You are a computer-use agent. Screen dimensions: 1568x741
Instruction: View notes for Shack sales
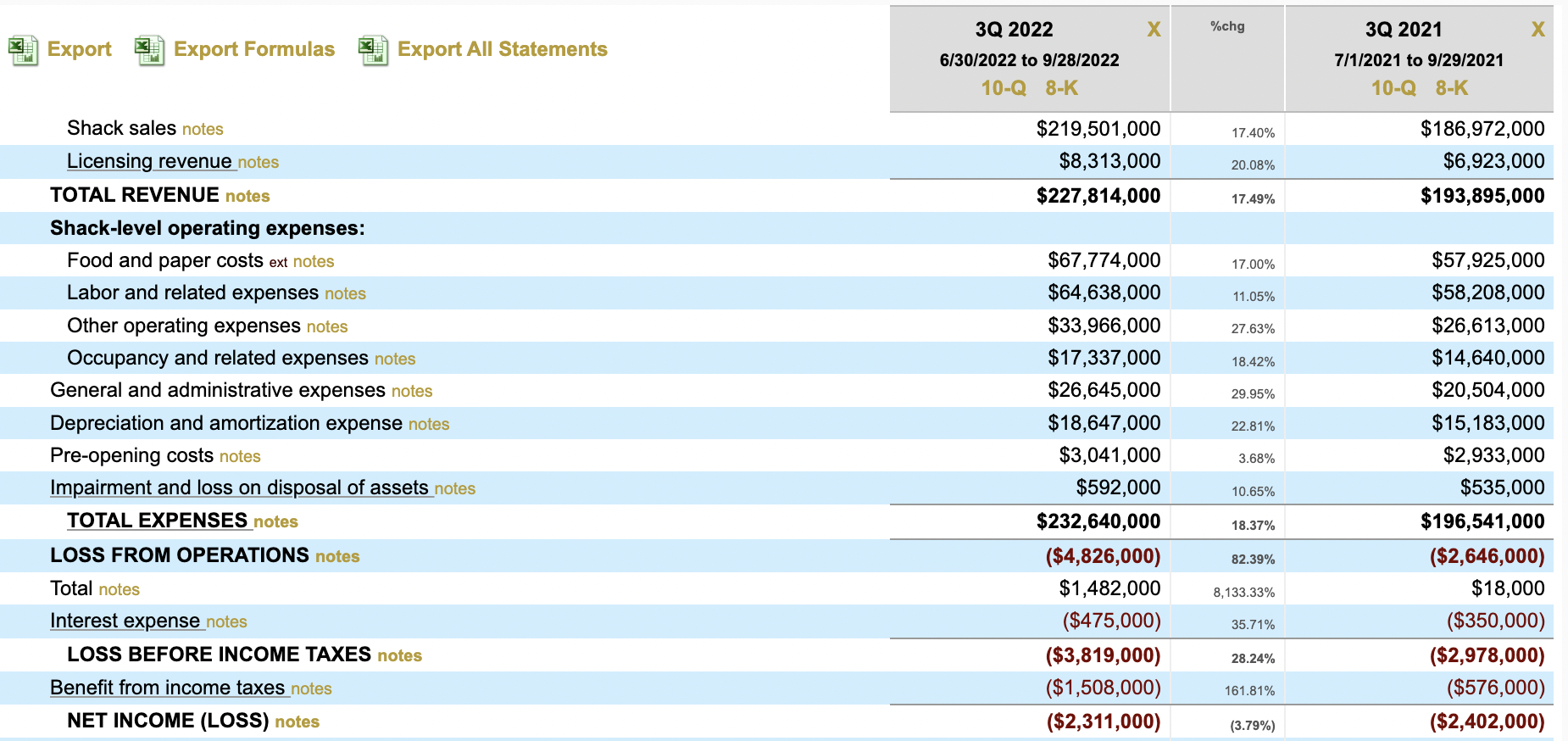(203, 129)
